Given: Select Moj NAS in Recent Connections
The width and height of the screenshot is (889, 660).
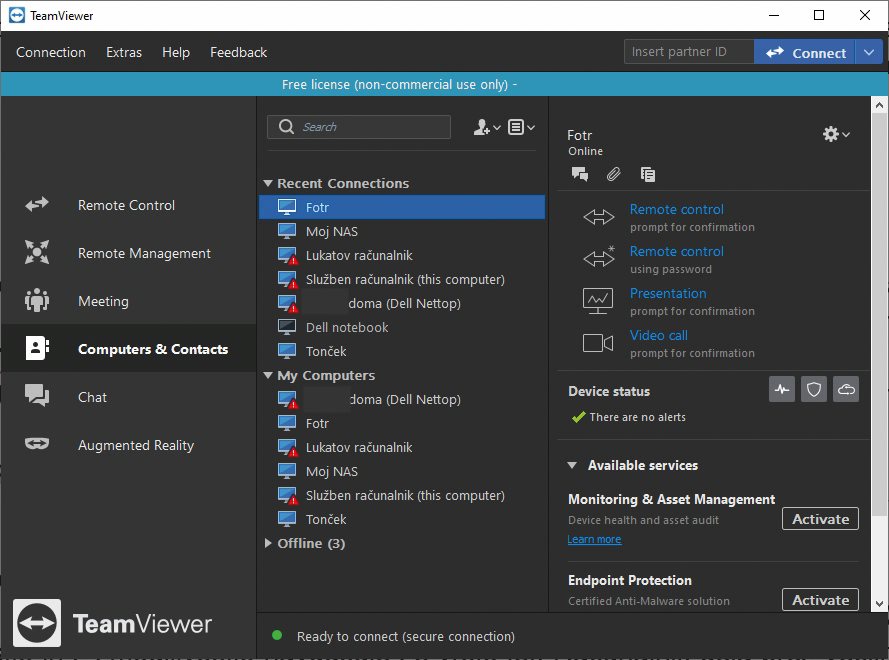Looking at the screenshot, I should point(402,231).
